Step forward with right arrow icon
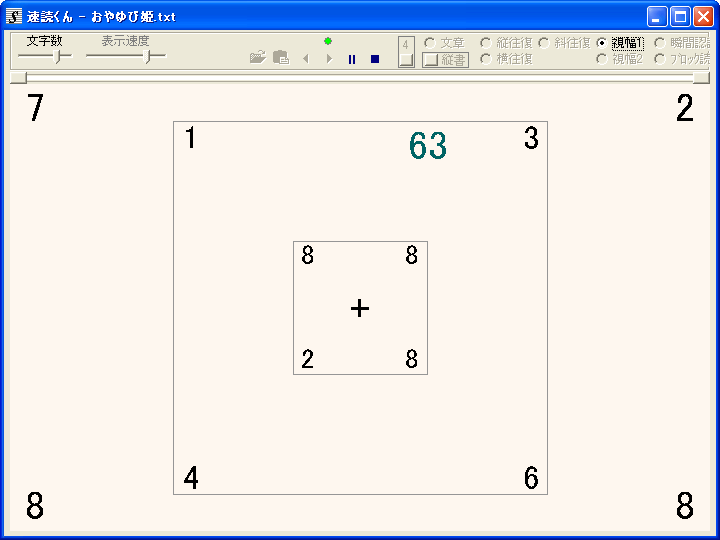Image resolution: width=720 pixels, height=540 pixels. point(329,59)
